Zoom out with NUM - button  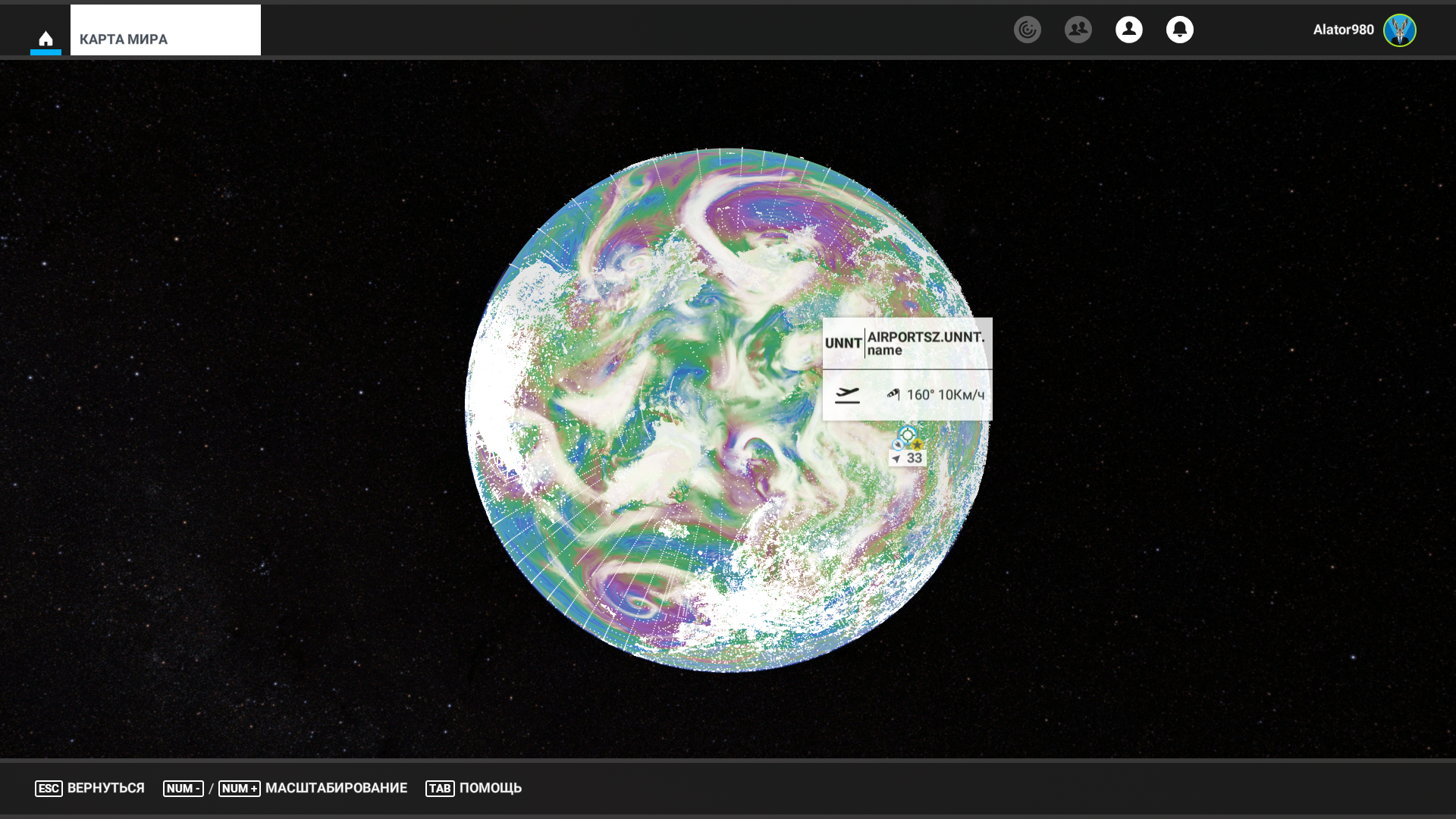click(x=183, y=789)
